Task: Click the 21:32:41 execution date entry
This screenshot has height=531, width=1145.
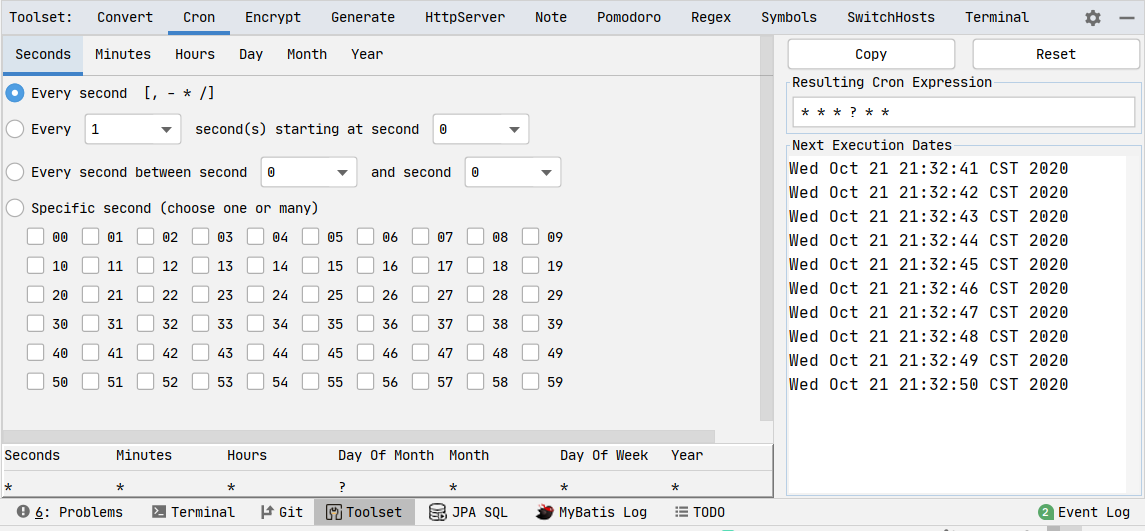Action: (x=928, y=169)
